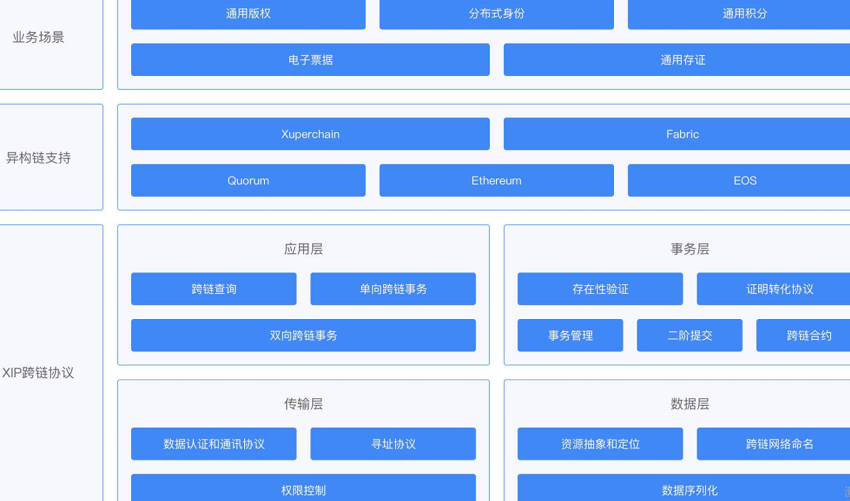Click the EOS block
850x501 pixels.
(739, 181)
